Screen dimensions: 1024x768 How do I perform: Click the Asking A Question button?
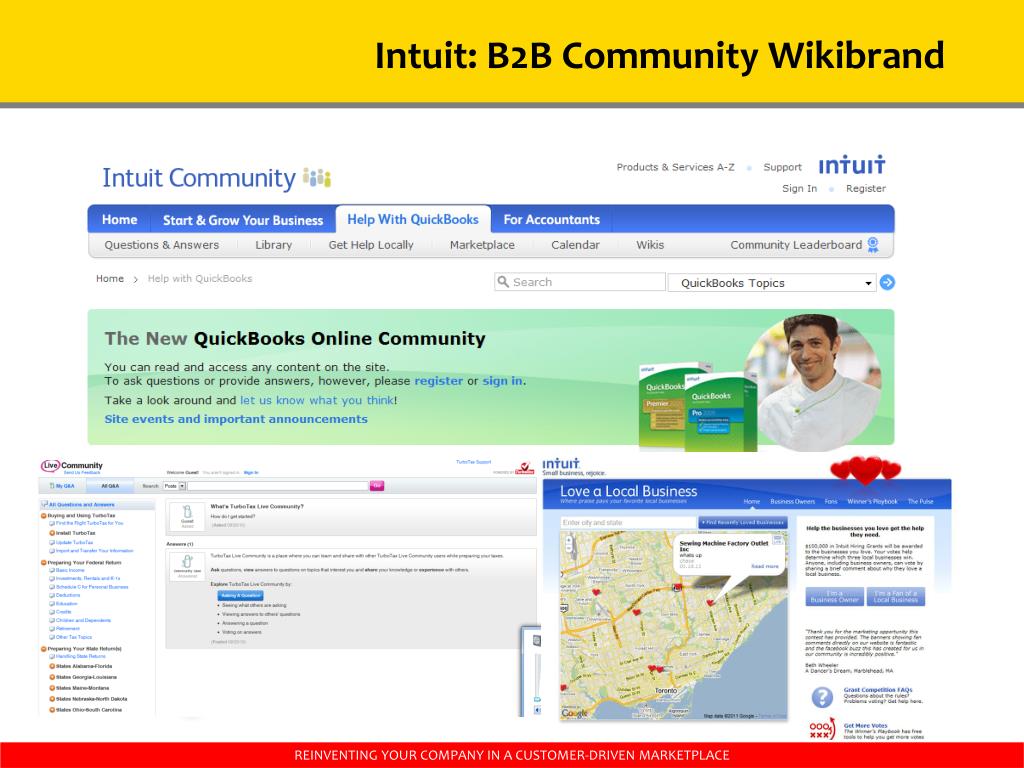point(240,596)
